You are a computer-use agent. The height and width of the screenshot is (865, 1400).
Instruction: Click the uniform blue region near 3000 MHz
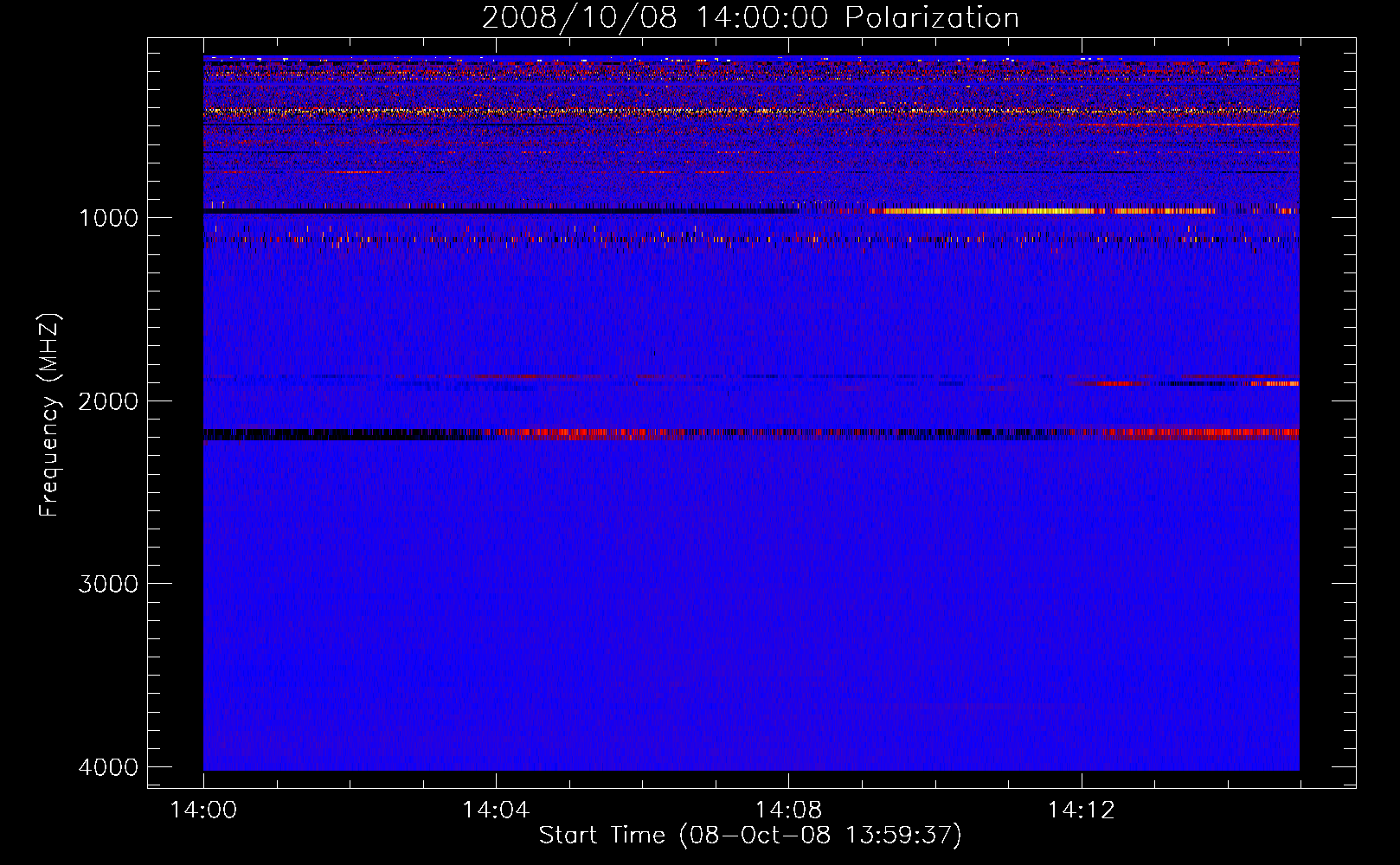[751, 584]
